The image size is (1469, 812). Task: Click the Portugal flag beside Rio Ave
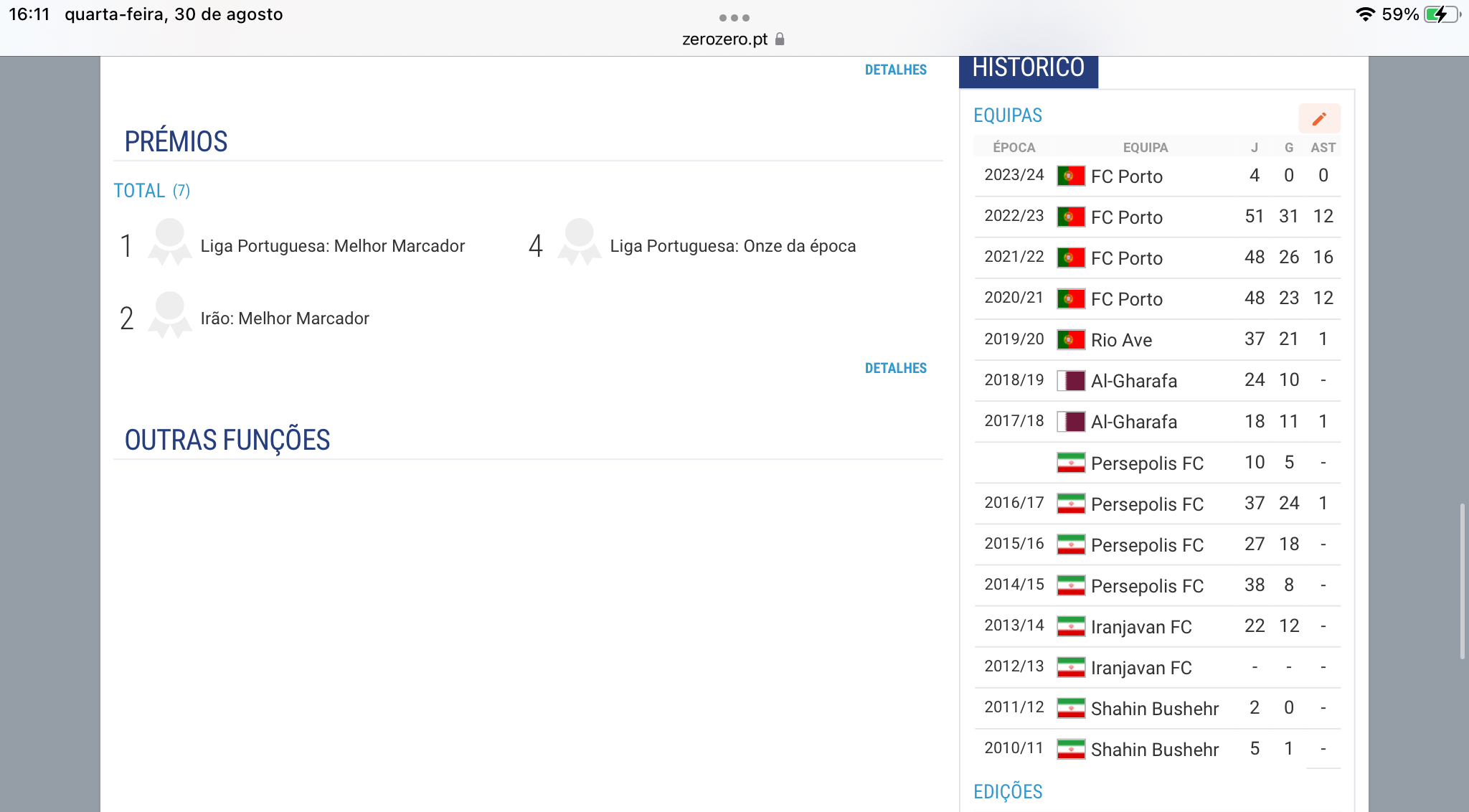click(x=1070, y=339)
